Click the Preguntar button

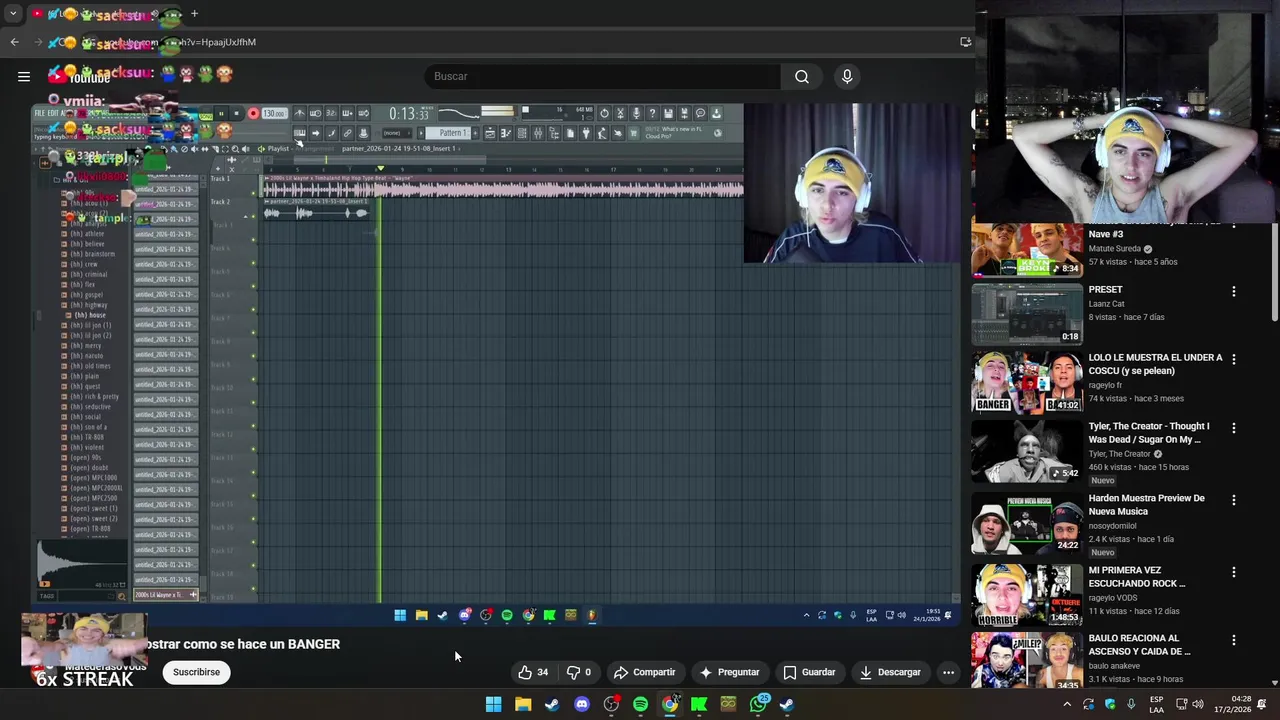click(729, 672)
